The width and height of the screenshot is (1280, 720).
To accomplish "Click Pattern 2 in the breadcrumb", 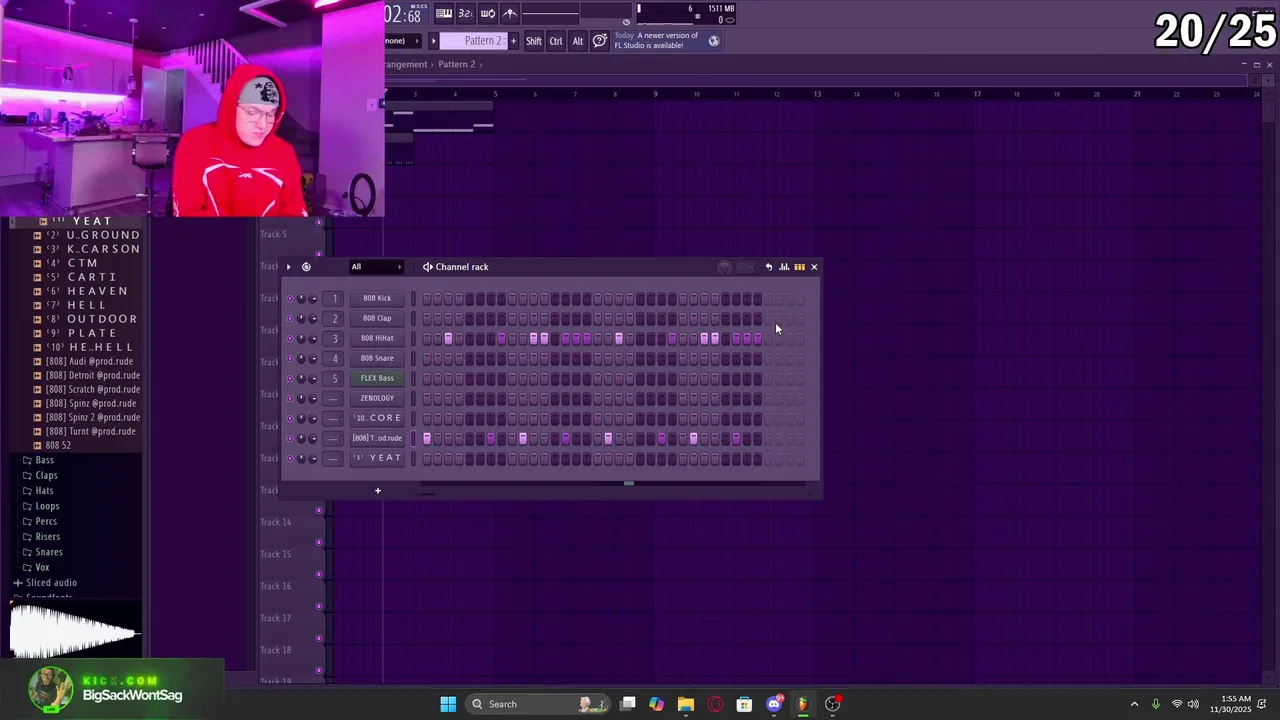I will point(456,64).
